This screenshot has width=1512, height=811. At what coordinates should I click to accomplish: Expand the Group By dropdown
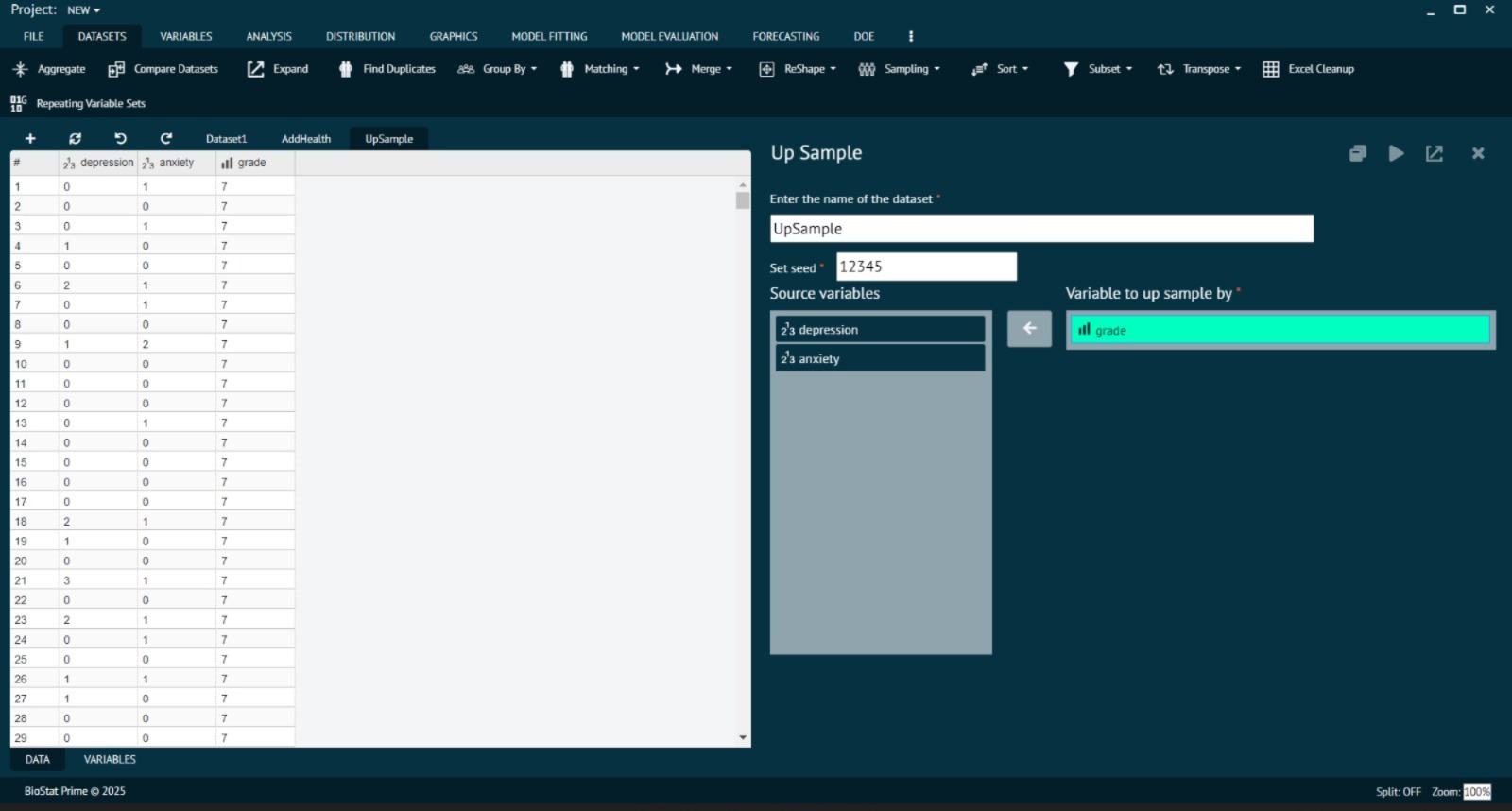(498, 69)
